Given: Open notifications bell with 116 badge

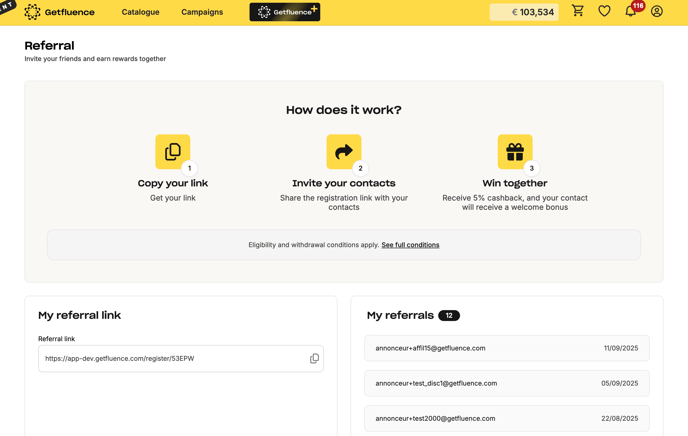Looking at the screenshot, I should point(631,12).
